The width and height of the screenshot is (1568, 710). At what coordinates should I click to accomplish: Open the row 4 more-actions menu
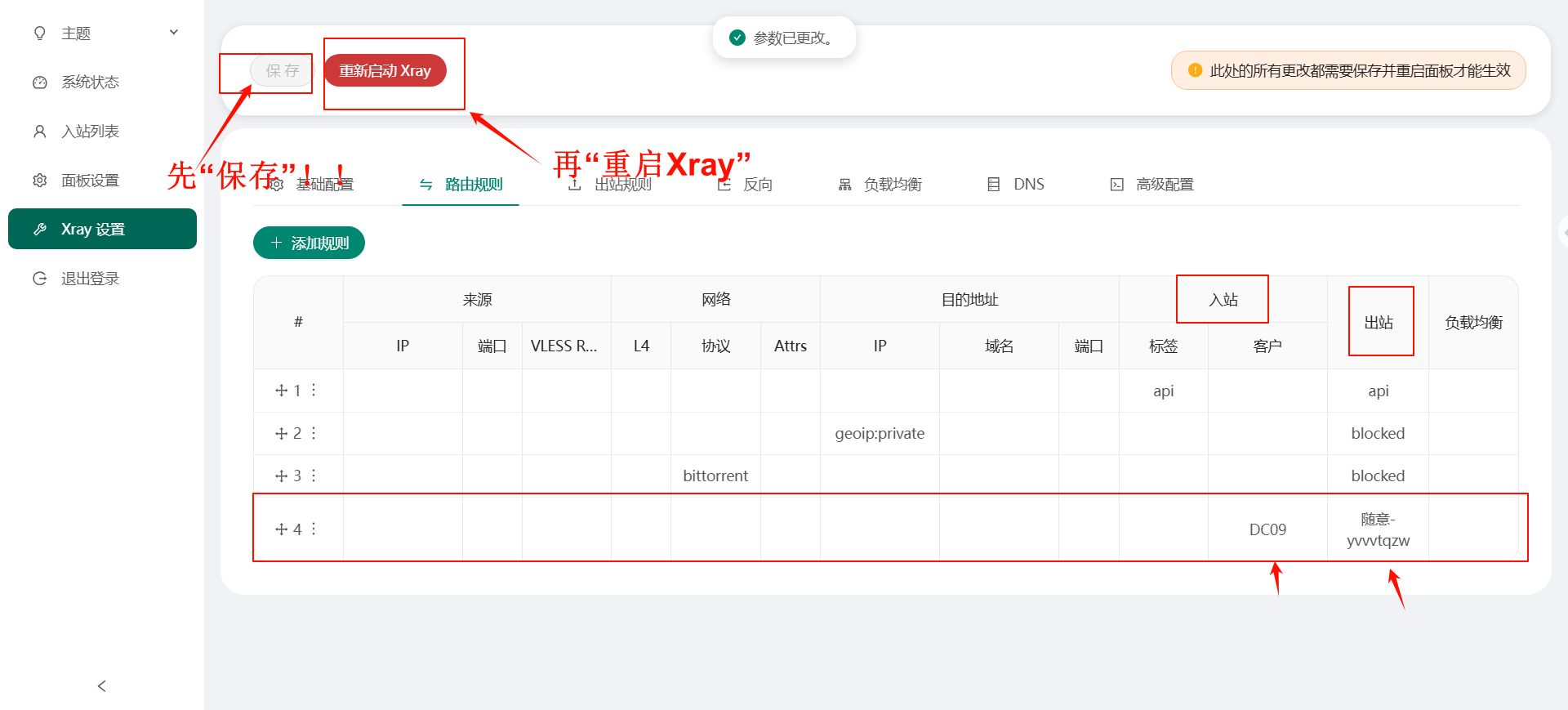tap(314, 529)
